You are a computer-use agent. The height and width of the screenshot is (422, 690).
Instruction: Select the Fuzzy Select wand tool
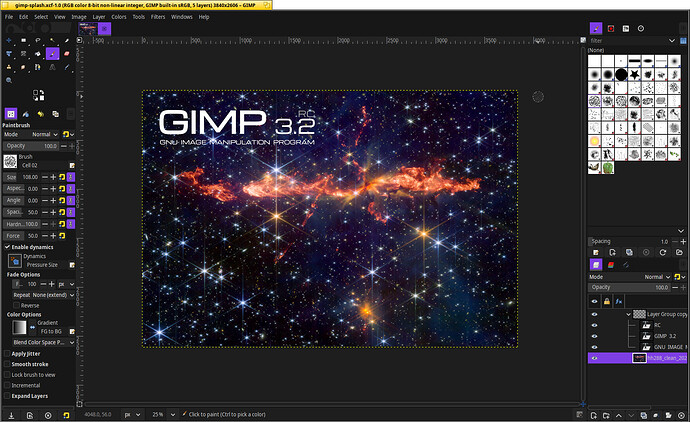52,40
